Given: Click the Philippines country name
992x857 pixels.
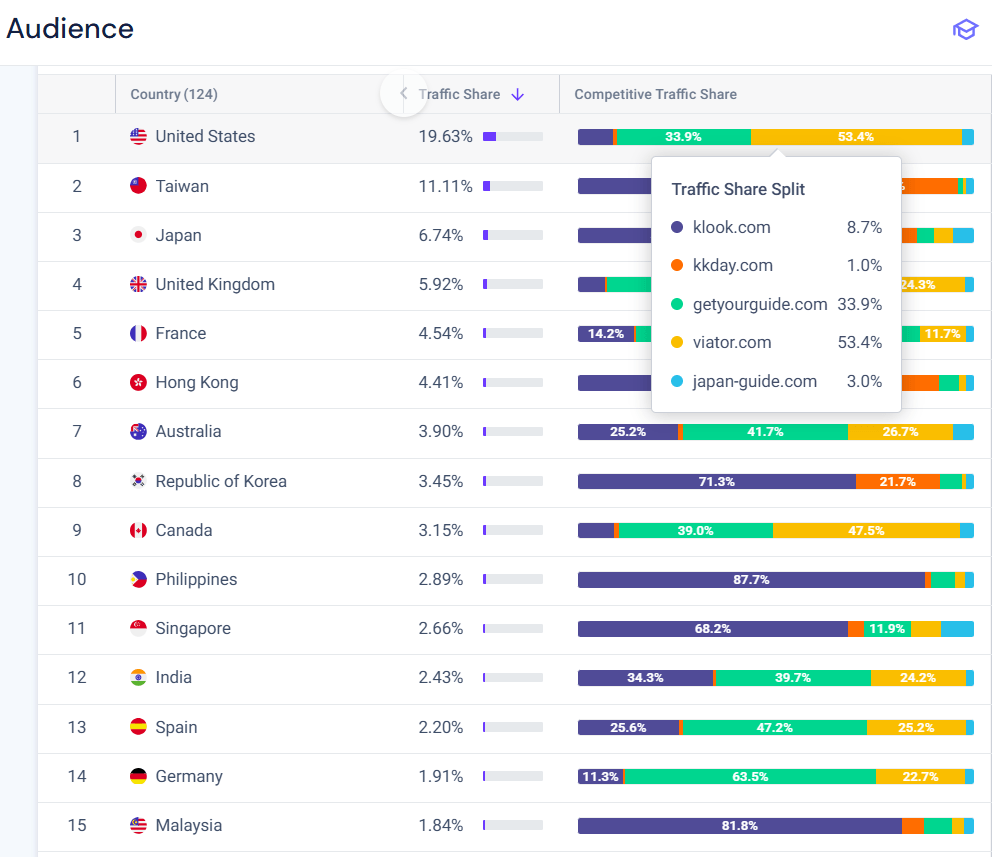Looking at the screenshot, I should point(196,579).
